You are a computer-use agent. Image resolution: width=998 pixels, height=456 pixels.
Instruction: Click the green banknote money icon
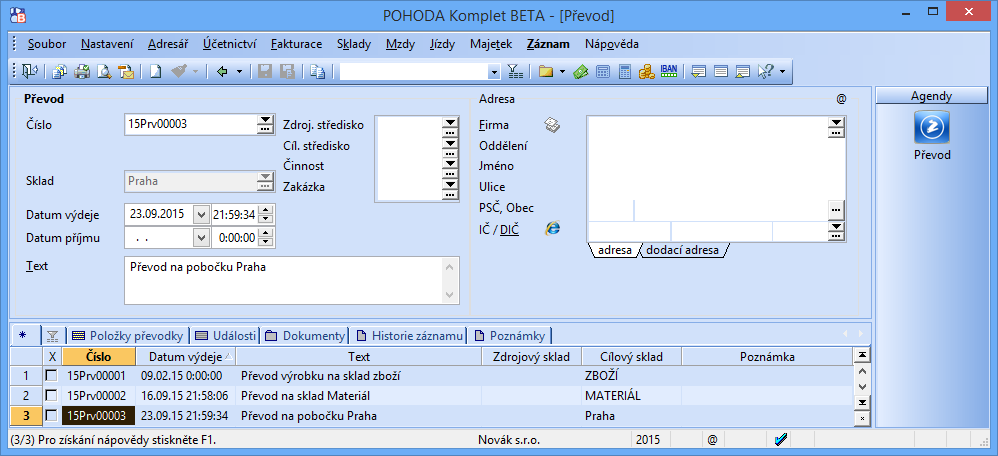pos(580,72)
